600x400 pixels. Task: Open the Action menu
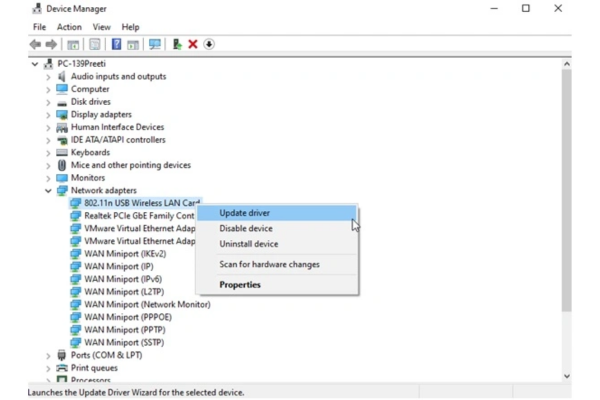coord(69,27)
